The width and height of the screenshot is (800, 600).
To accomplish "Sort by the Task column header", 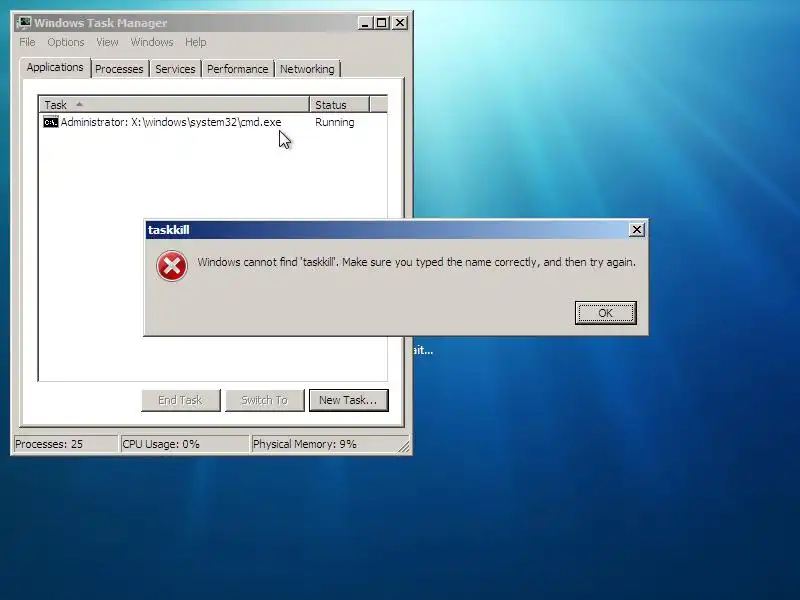I will (174, 105).
